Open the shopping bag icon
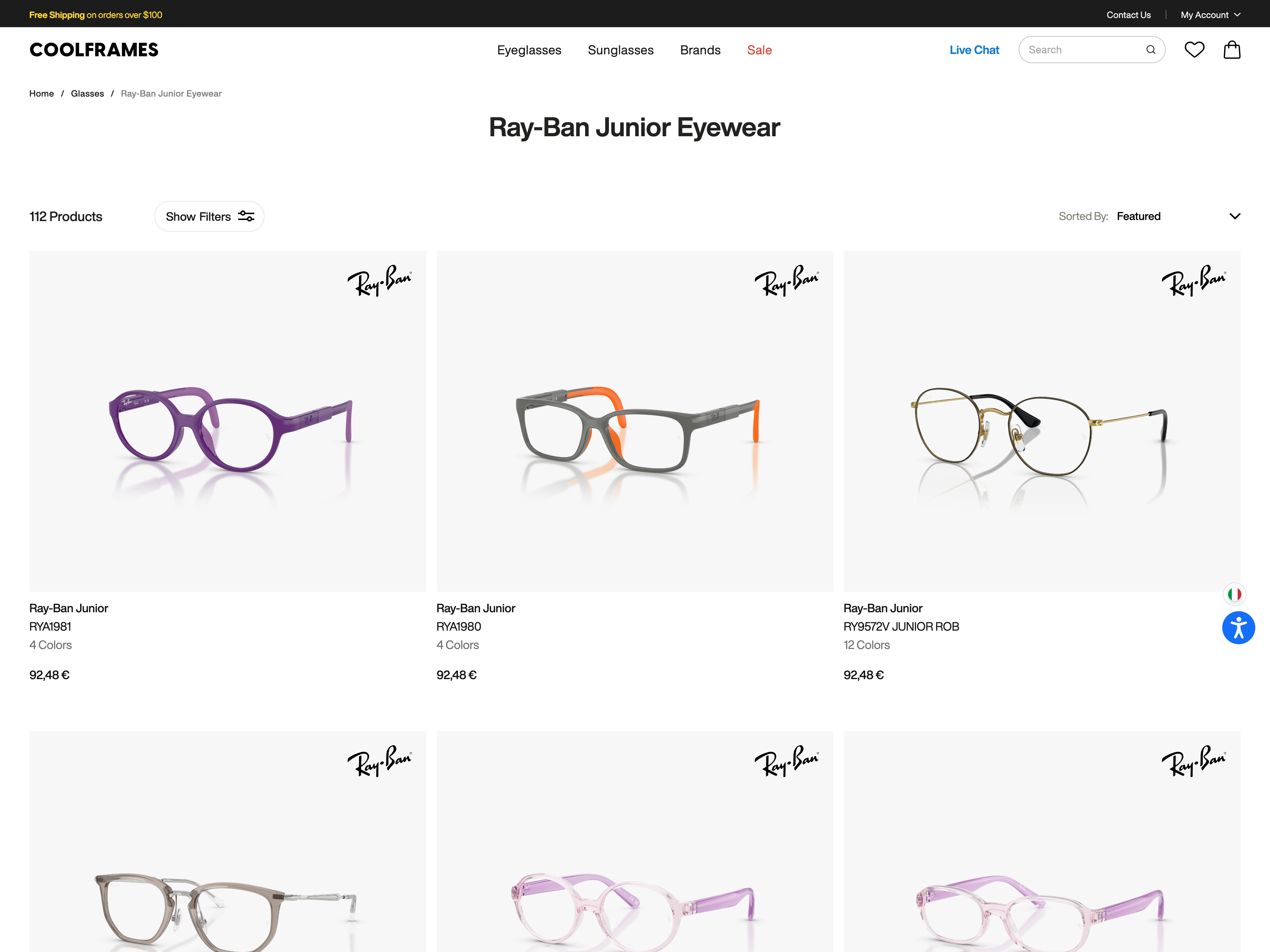This screenshot has width=1270, height=952. (x=1231, y=50)
